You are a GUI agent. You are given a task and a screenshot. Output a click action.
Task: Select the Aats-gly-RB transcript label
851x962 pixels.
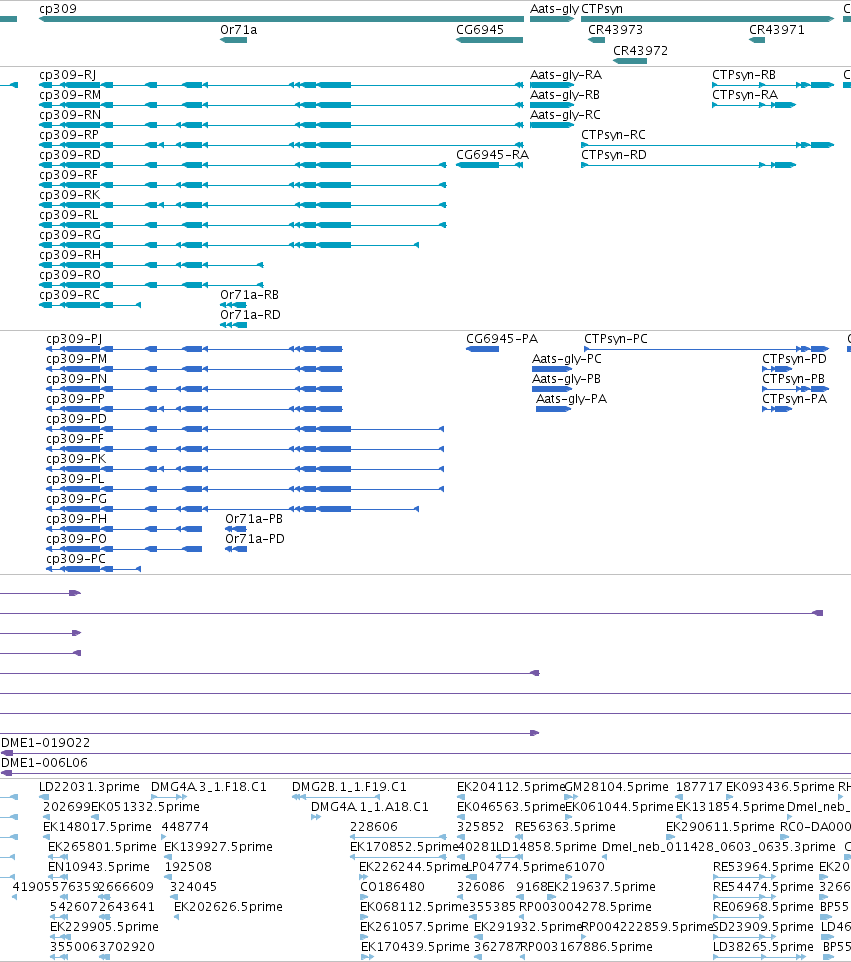565,94
